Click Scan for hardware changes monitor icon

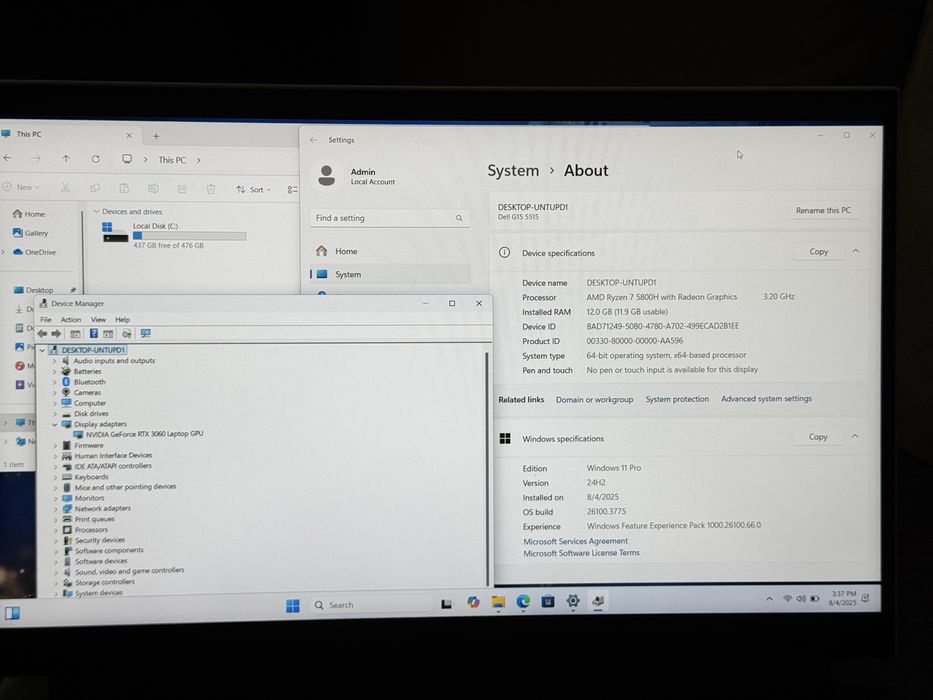pos(146,333)
